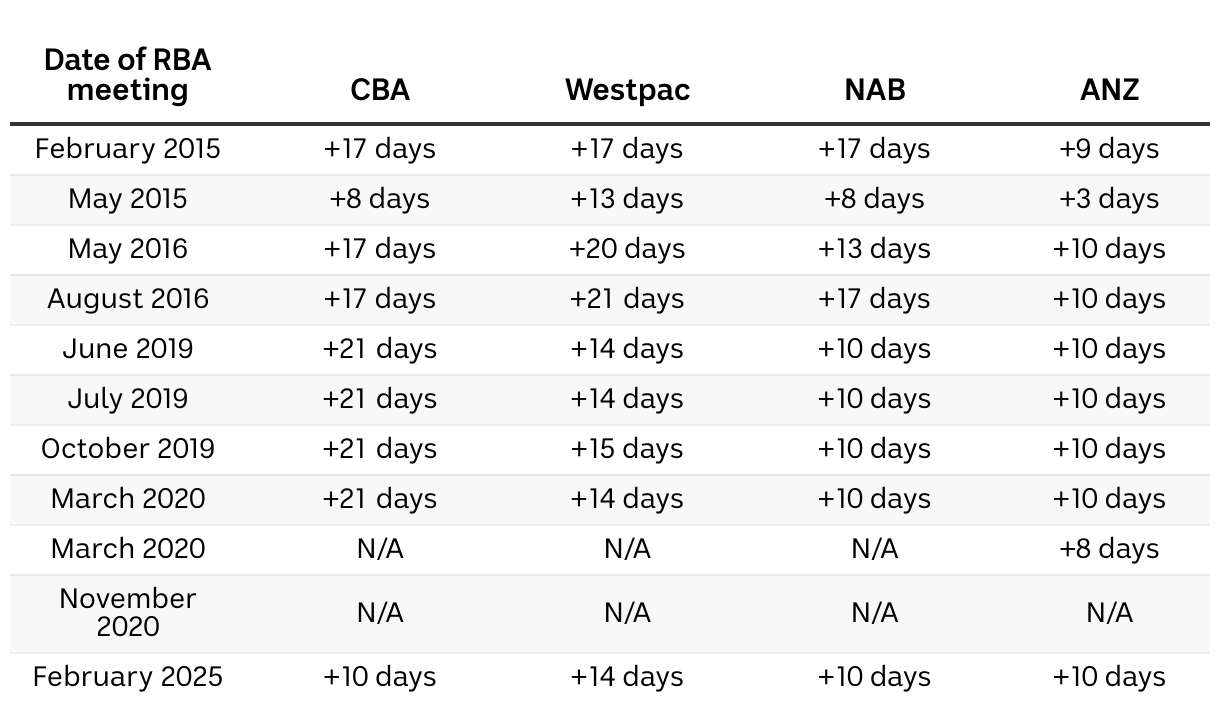The width and height of the screenshot is (1220, 712).
Task: Select the CBA column header
Action: [x=380, y=90]
